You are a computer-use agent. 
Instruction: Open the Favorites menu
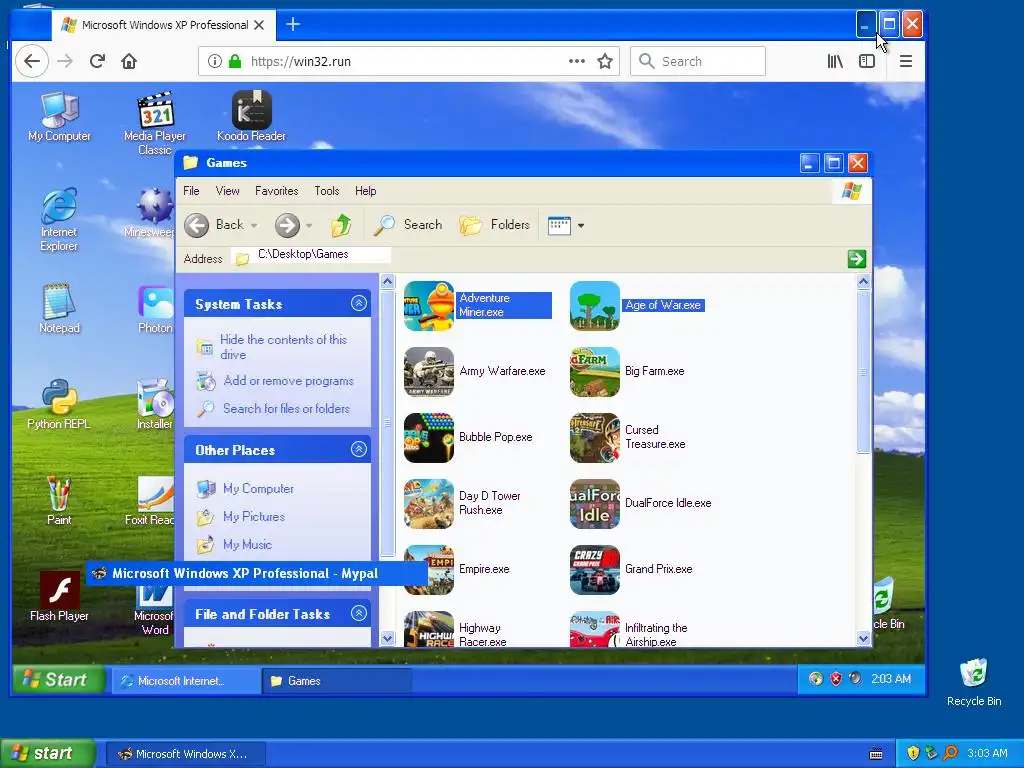tap(276, 191)
